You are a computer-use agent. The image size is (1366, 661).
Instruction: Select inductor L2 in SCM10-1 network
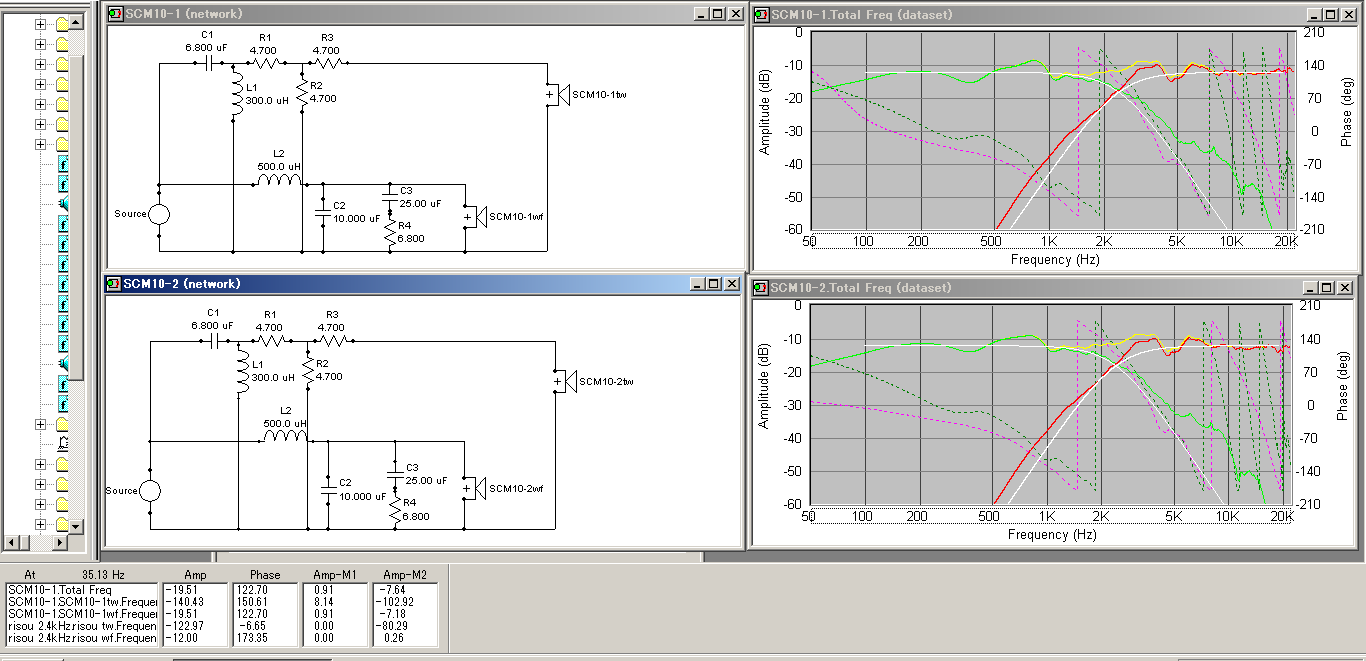[x=279, y=181]
